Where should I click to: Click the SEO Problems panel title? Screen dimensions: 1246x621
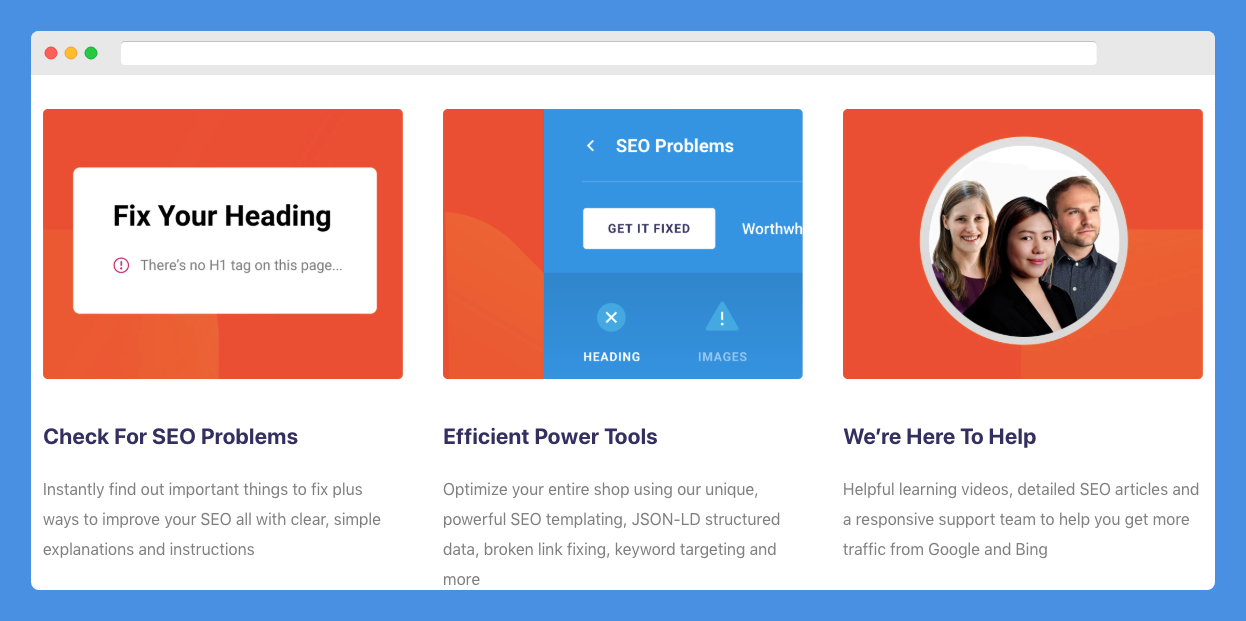click(675, 146)
